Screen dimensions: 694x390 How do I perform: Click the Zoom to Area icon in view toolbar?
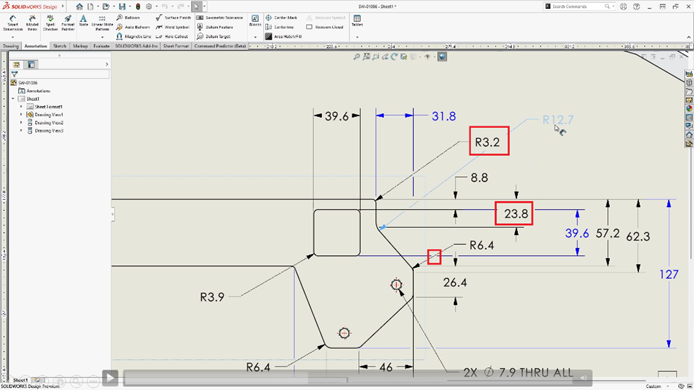[x=366, y=57]
